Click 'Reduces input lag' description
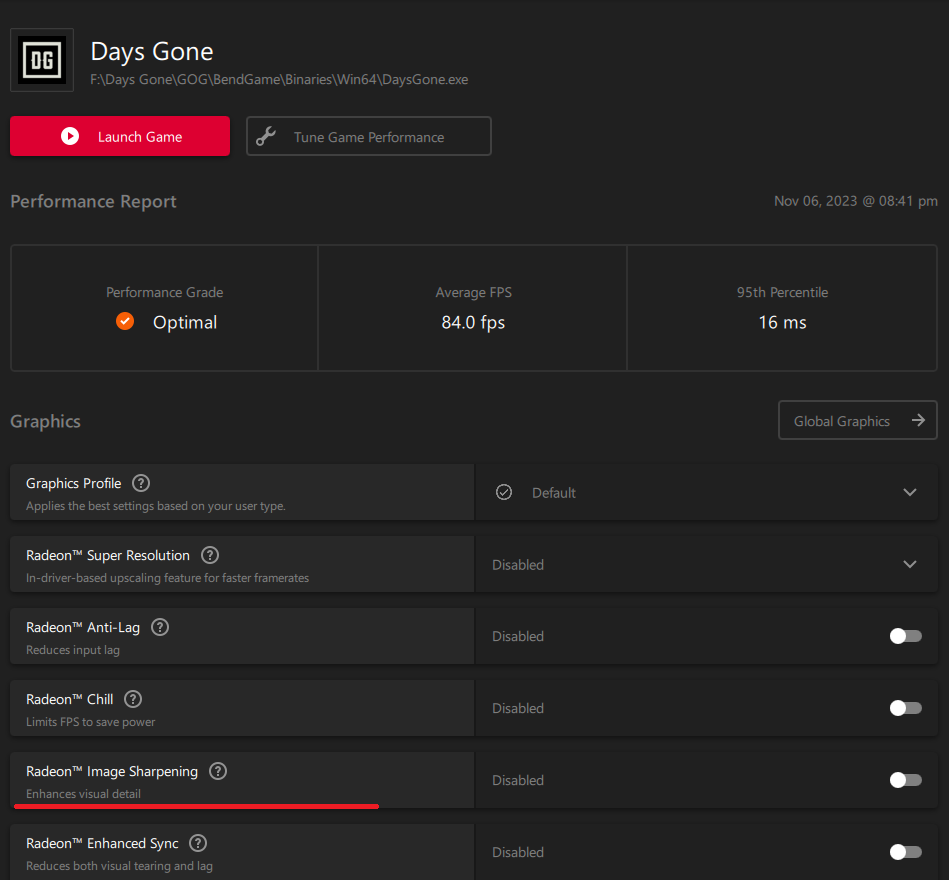 tap(73, 650)
